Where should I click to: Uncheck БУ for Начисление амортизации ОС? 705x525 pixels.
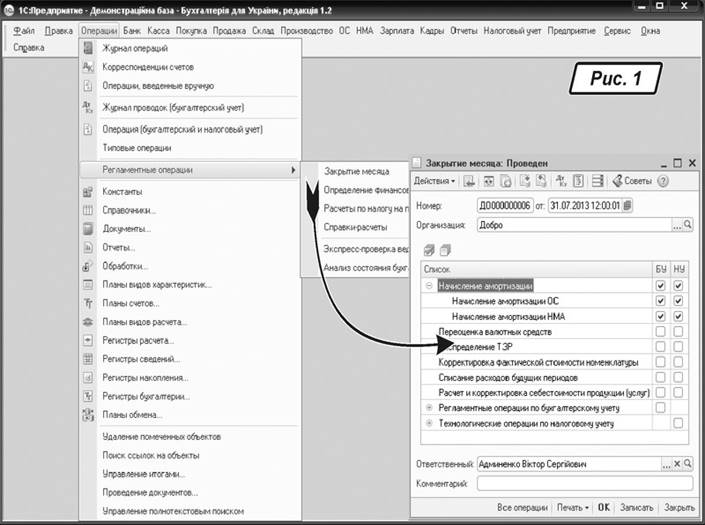(x=660, y=301)
